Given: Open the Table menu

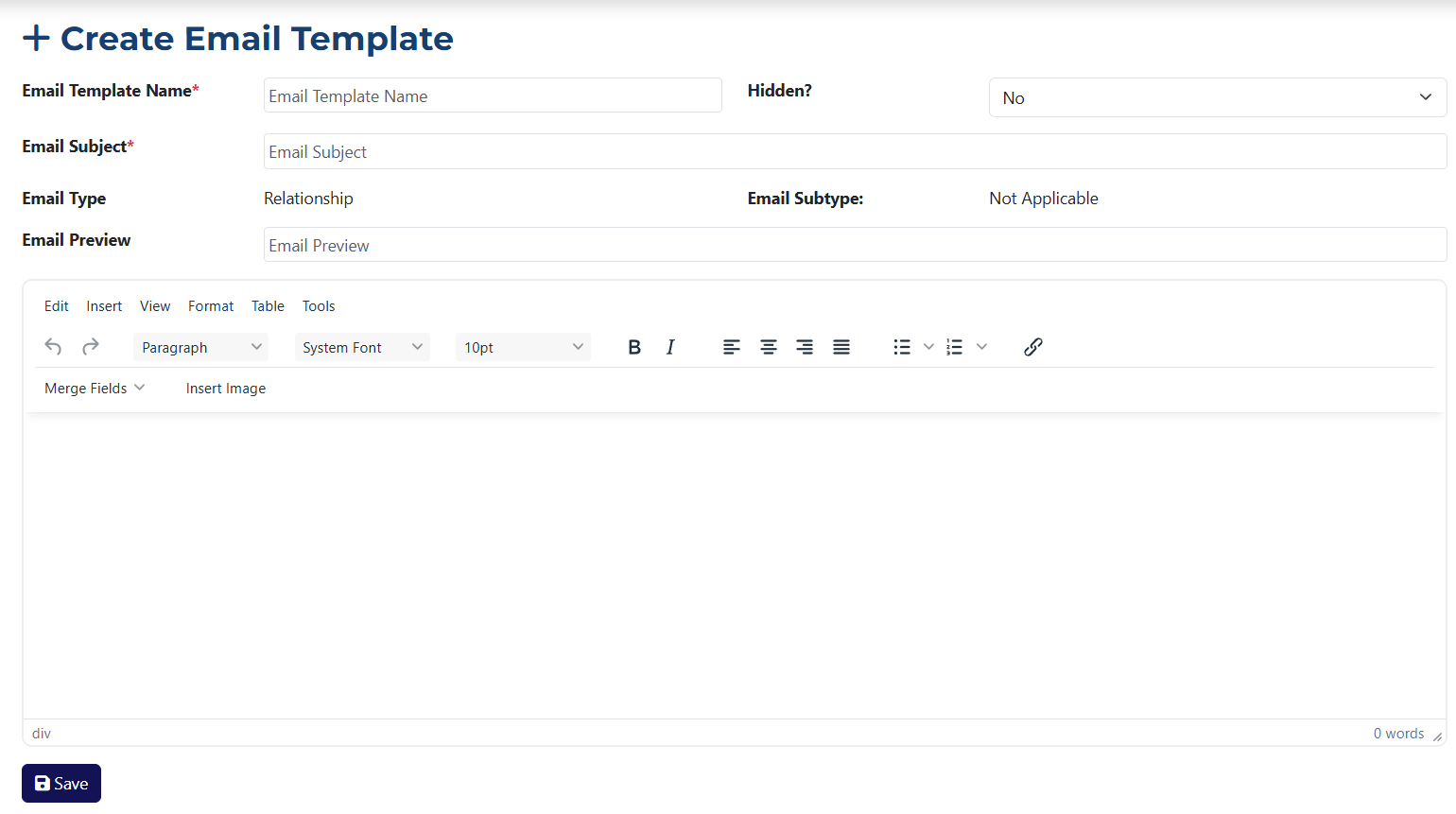Looking at the screenshot, I should (x=268, y=305).
